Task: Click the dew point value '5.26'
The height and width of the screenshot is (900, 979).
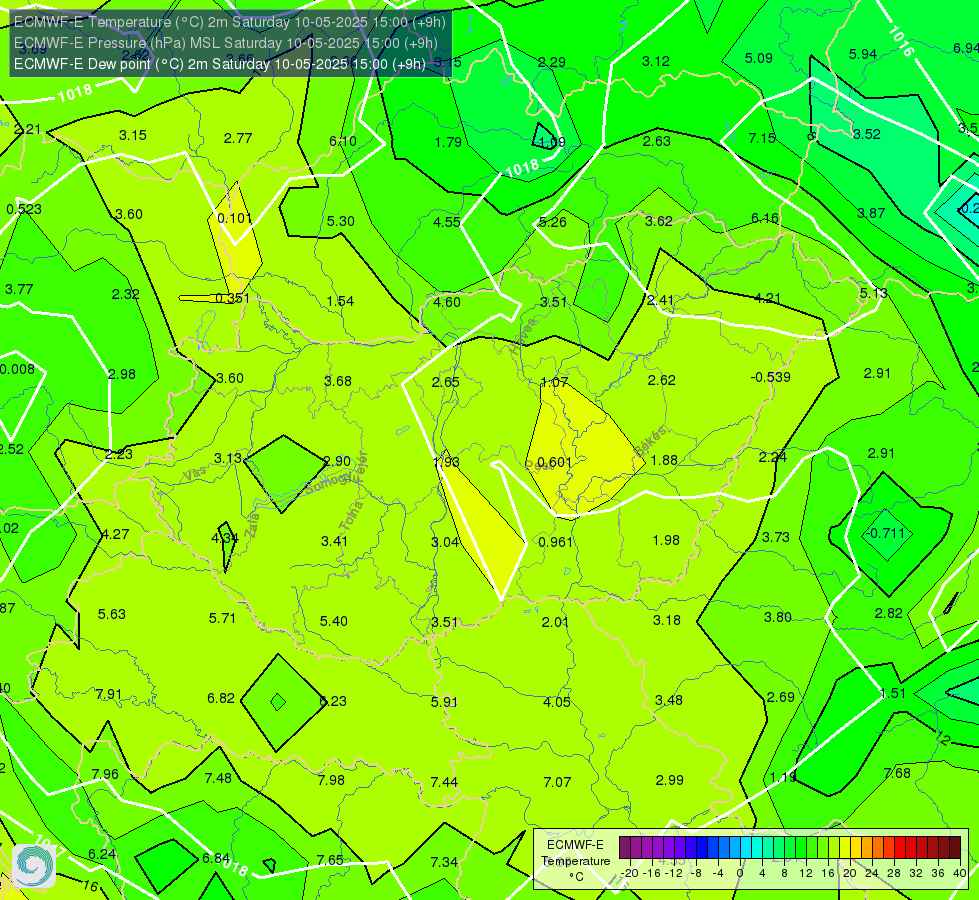Action: 552,222
